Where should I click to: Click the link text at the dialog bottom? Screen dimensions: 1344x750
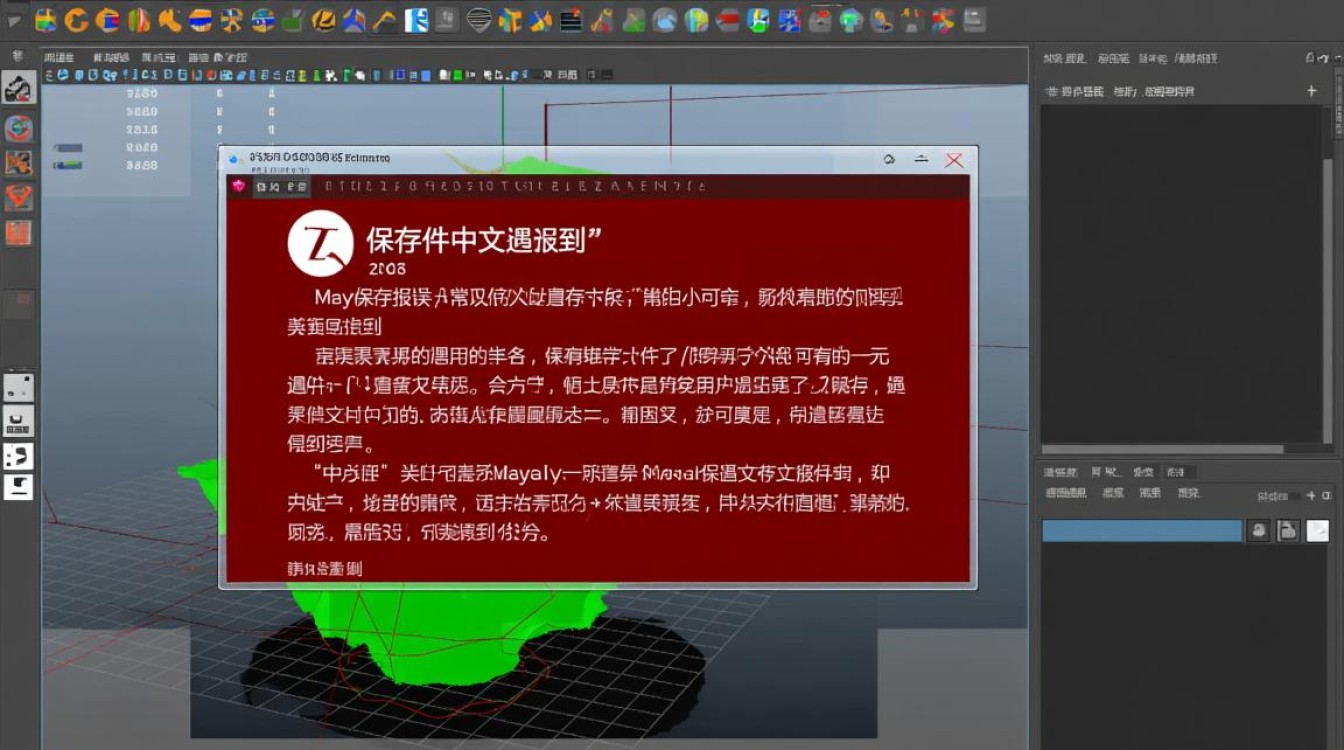tap(325, 569)
